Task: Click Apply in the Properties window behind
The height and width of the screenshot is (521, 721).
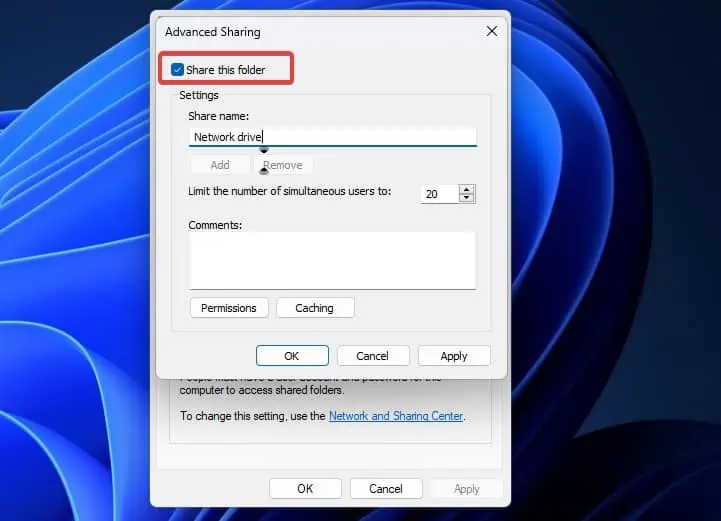Action: [467, 488]
